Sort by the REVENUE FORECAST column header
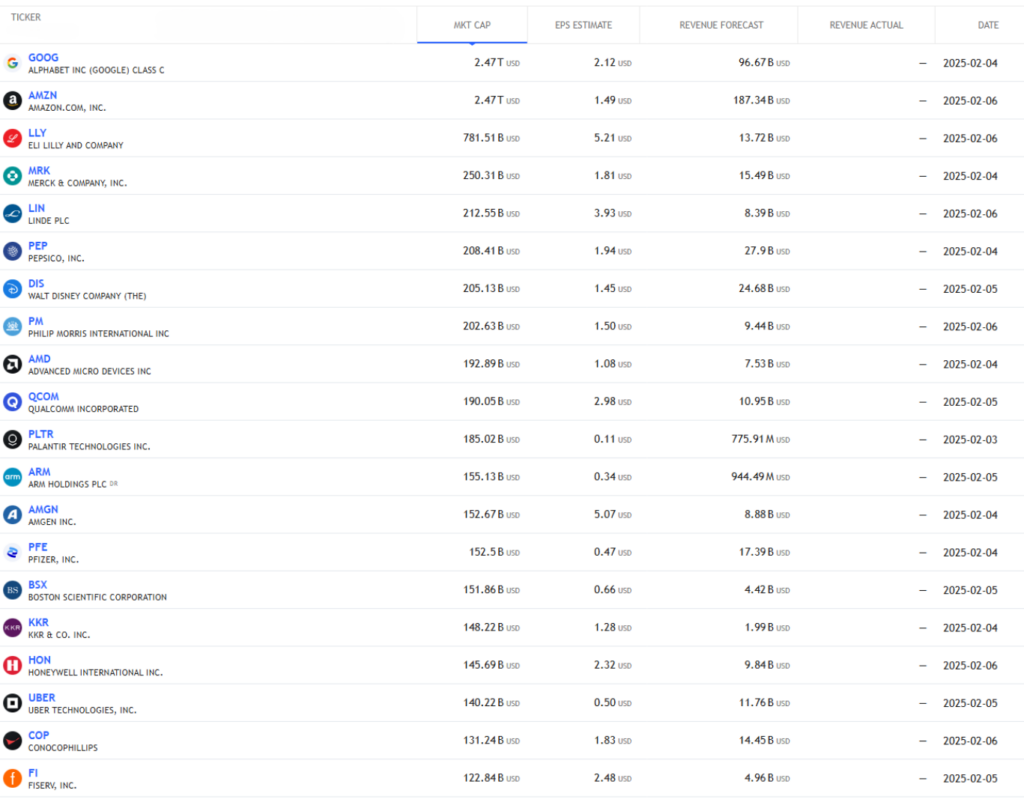This screenshot has height=808, width=1024. 721,25
